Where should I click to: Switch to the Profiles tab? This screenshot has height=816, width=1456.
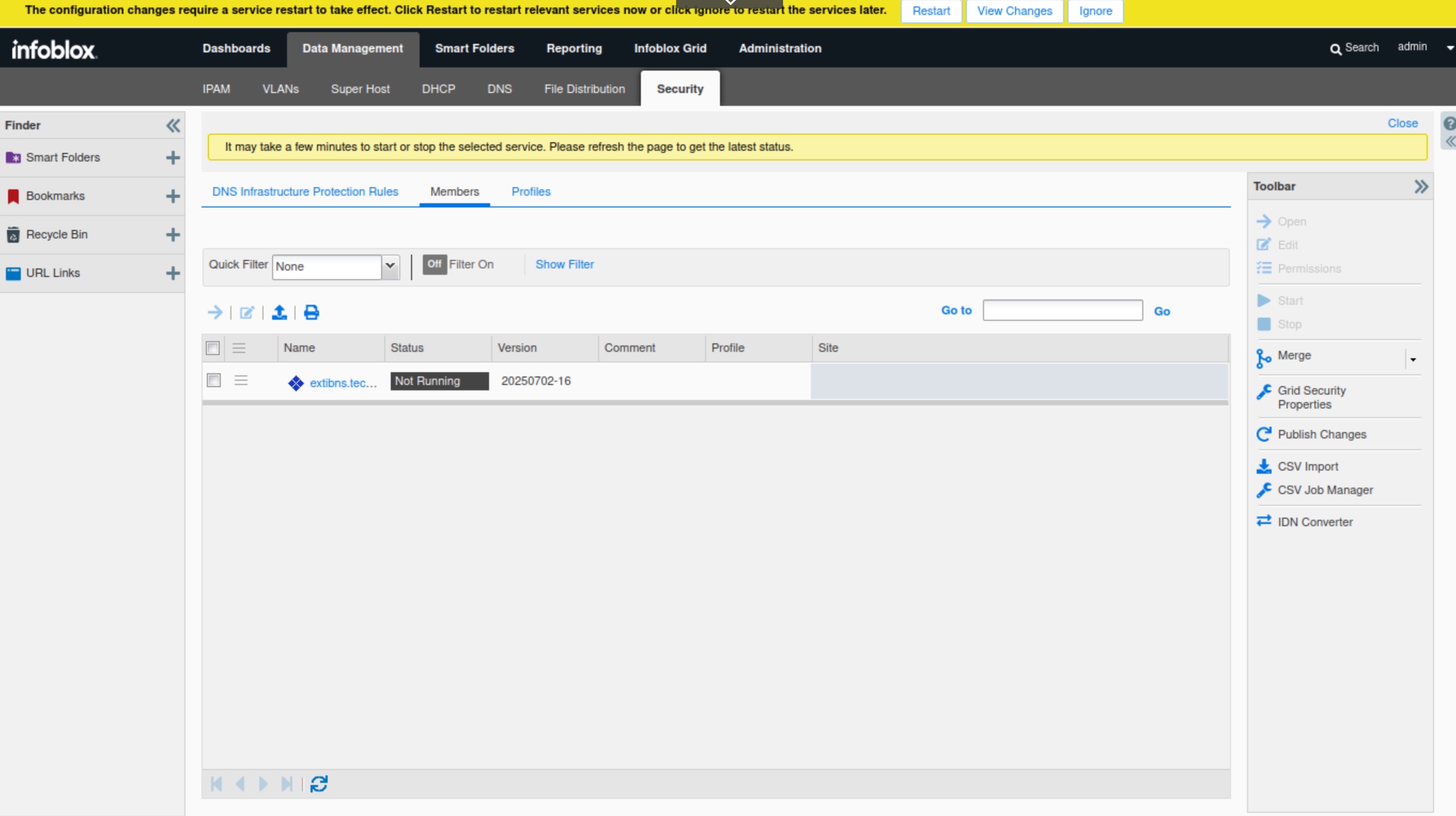[x=530, y=191]
